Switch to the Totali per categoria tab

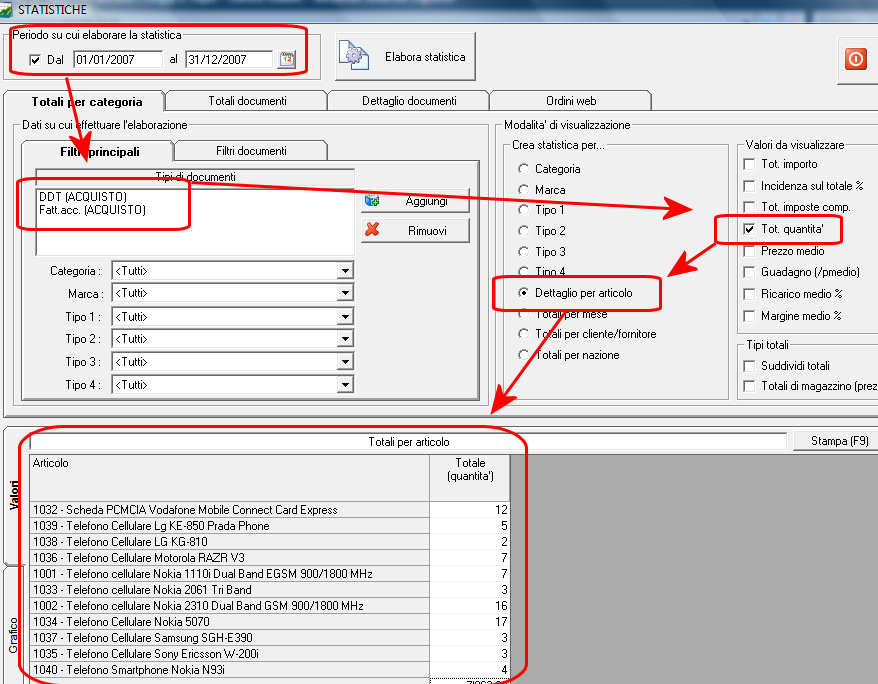[86, 101]
